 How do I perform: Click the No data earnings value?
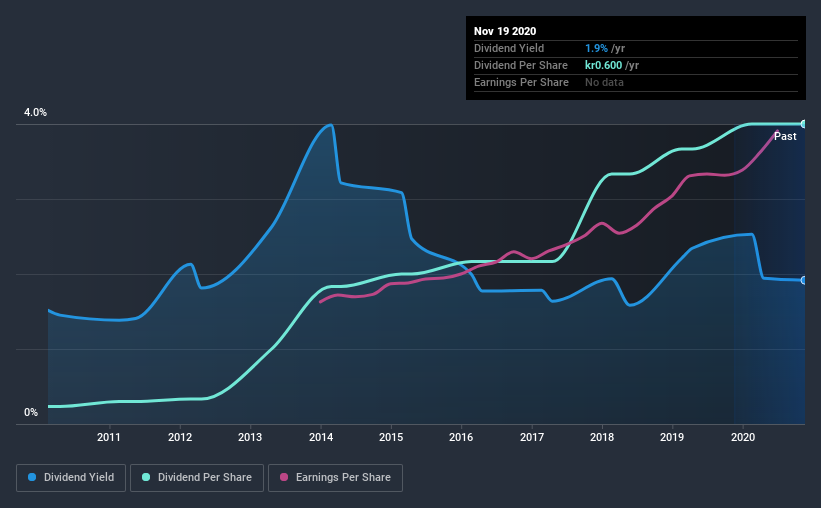pos(604,82)
